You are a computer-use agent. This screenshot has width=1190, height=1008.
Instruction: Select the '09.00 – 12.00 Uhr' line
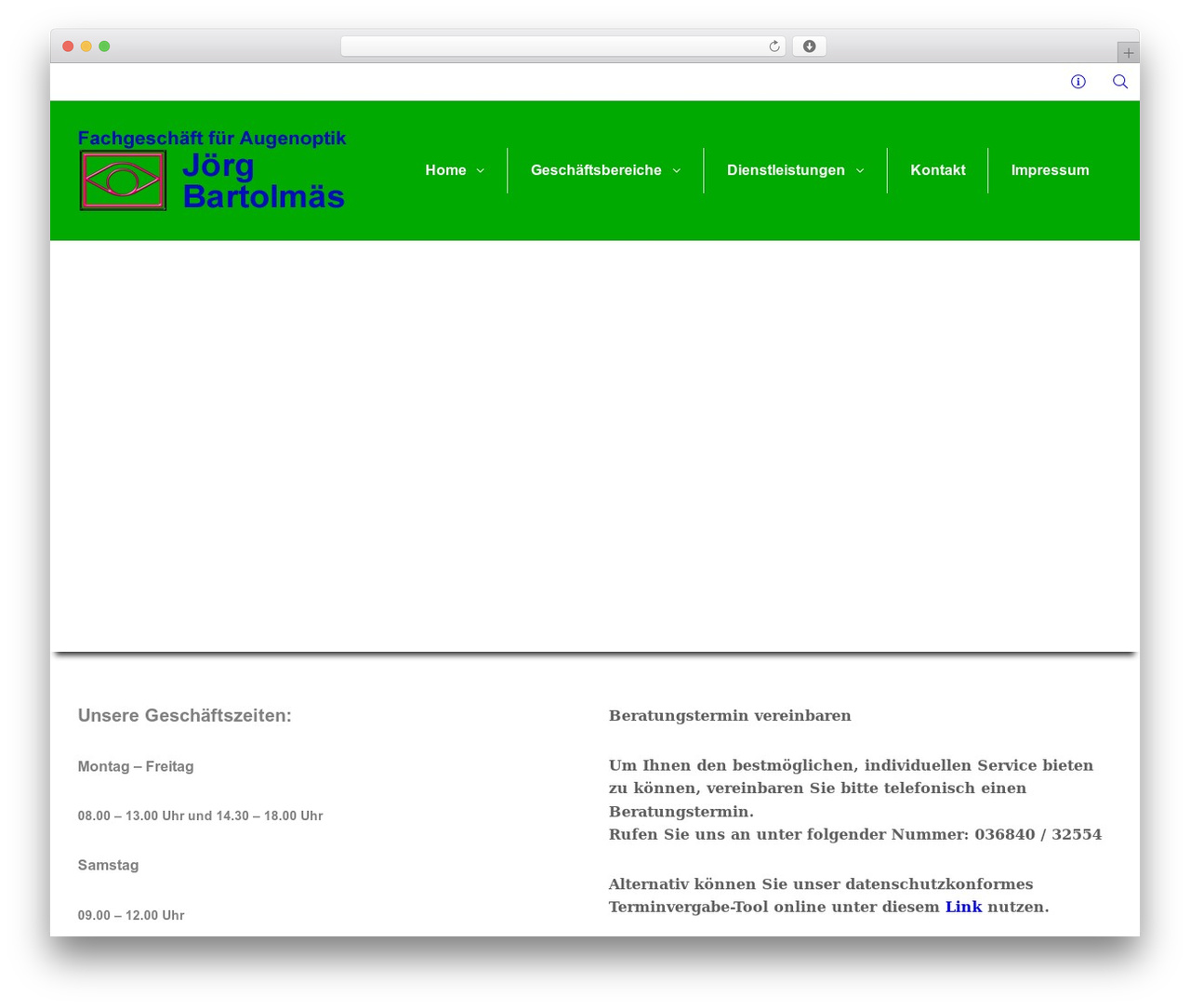[131, 915]
